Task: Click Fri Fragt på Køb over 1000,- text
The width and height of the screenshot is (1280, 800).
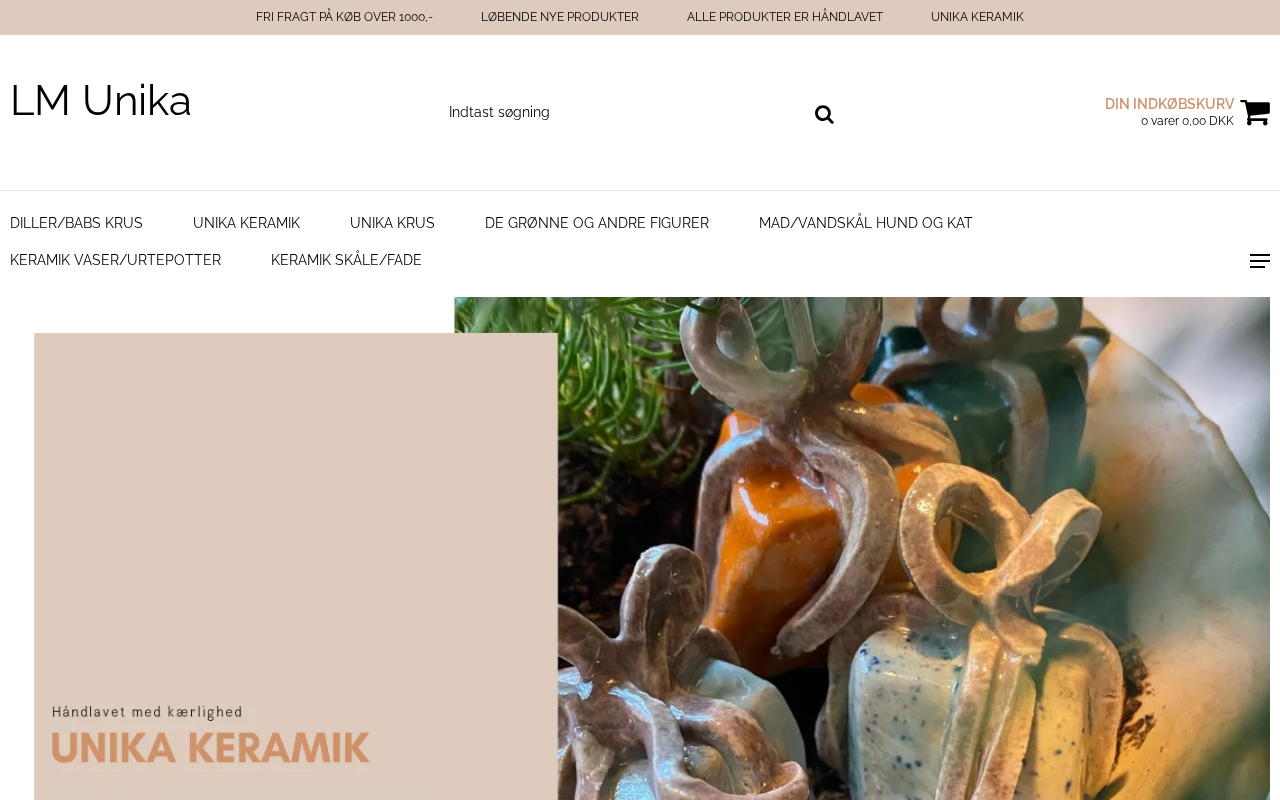Action: [x=344, y=17]
